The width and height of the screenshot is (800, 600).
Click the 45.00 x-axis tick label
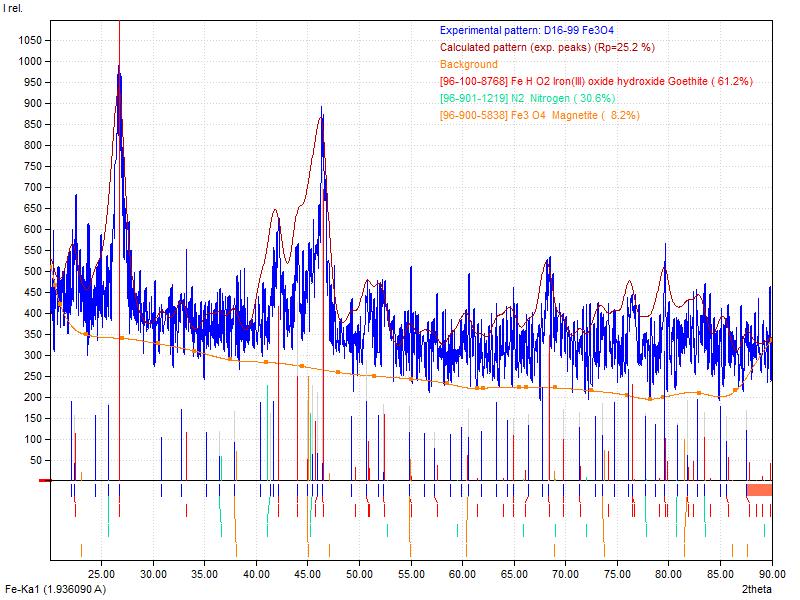click(308, 574)
